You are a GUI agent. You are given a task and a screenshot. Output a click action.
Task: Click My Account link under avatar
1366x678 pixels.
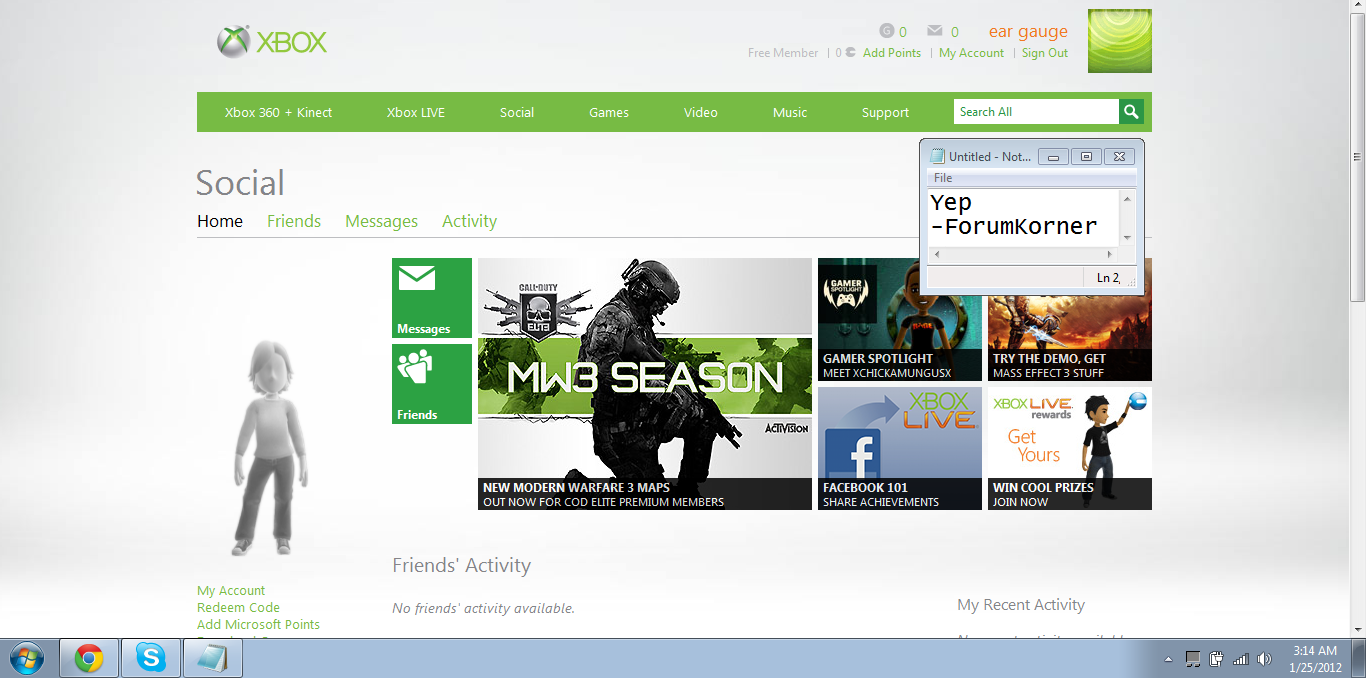coord(231,591)
